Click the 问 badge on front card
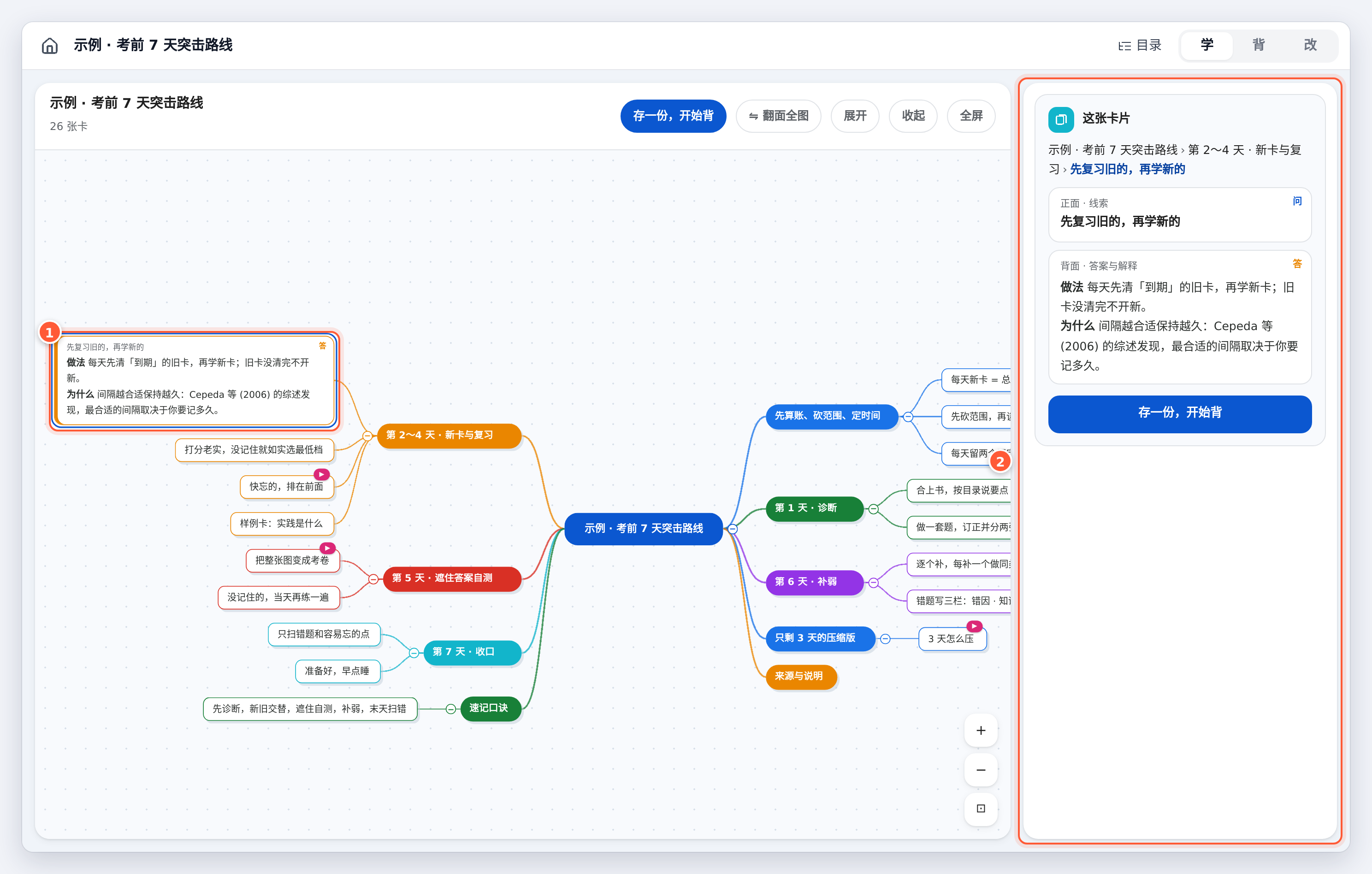This screenshot has width=1372, height=874. coord(1297,201)
